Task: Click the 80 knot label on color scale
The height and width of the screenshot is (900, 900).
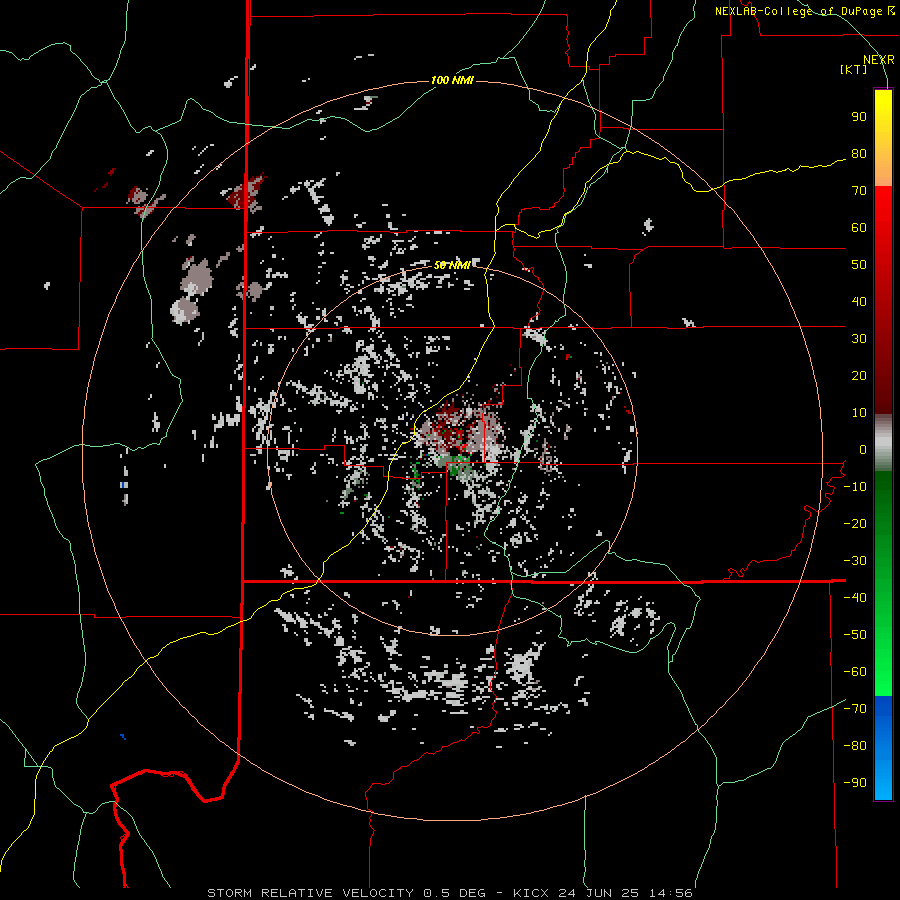Action: [x=859, y=154]
